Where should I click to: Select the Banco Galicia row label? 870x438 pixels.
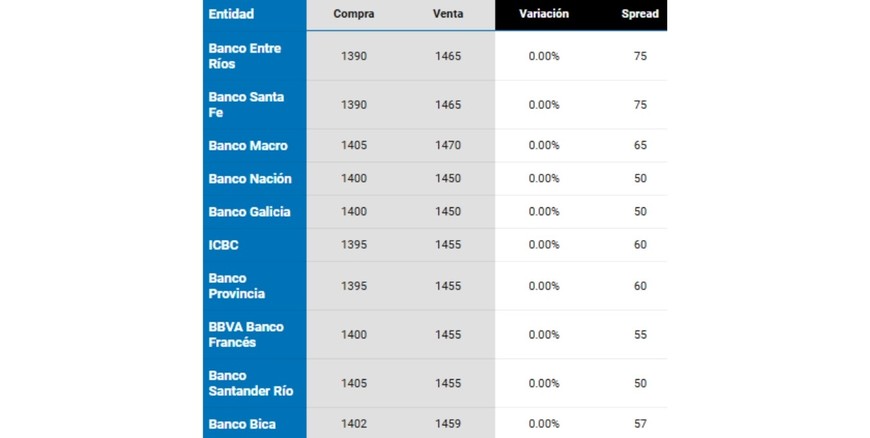[x=249, y=211]
